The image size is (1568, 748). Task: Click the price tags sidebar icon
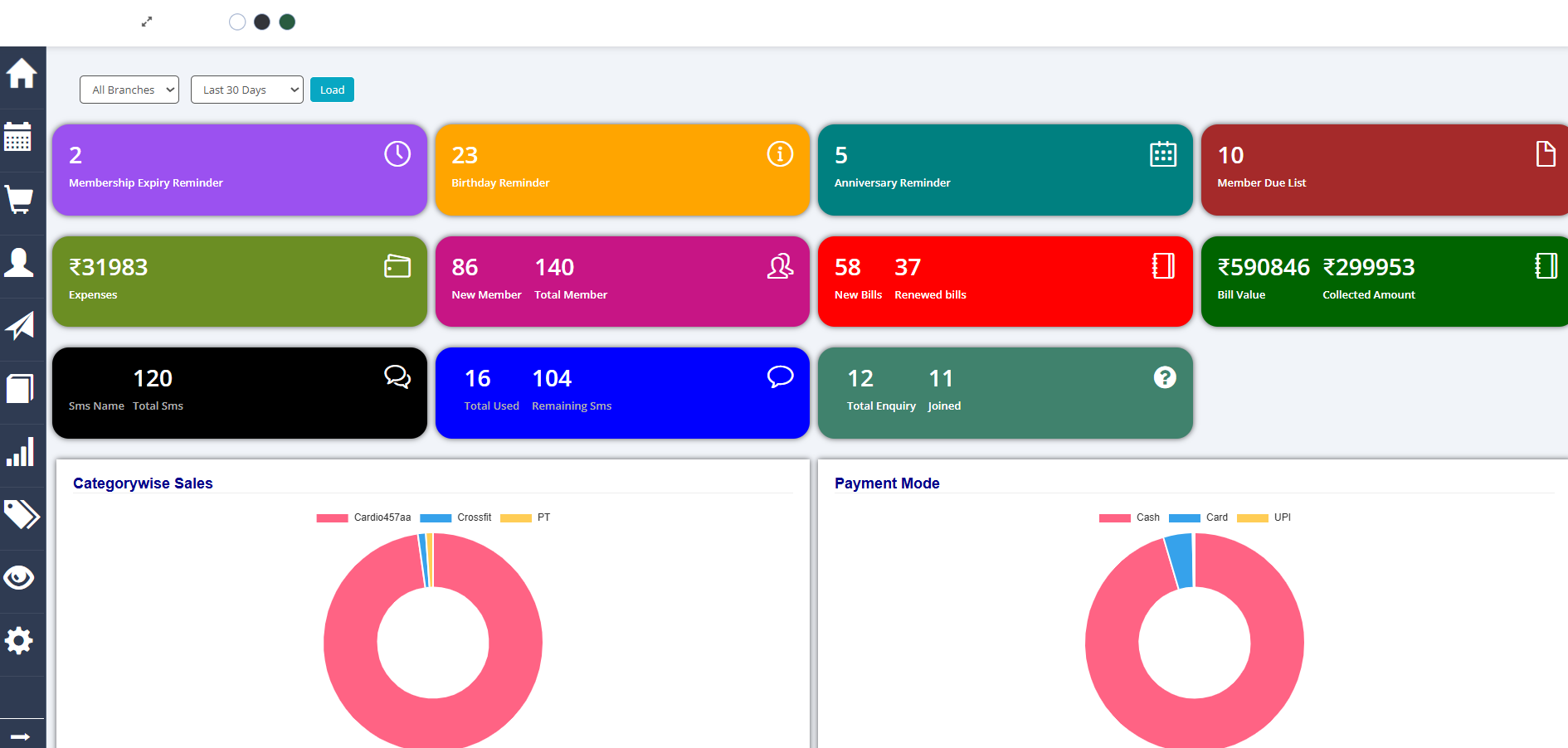click(x=22, y=514)
